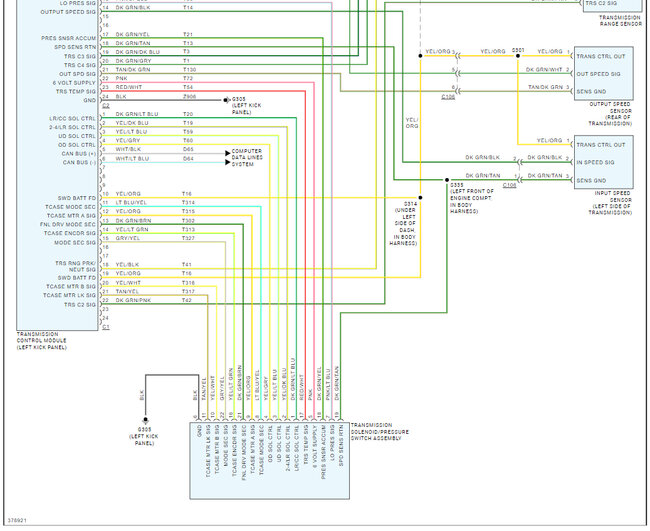Select the 'TRS C4 SIG' pin label
This screenshot has height=531, width=650.
click(80, 65)
